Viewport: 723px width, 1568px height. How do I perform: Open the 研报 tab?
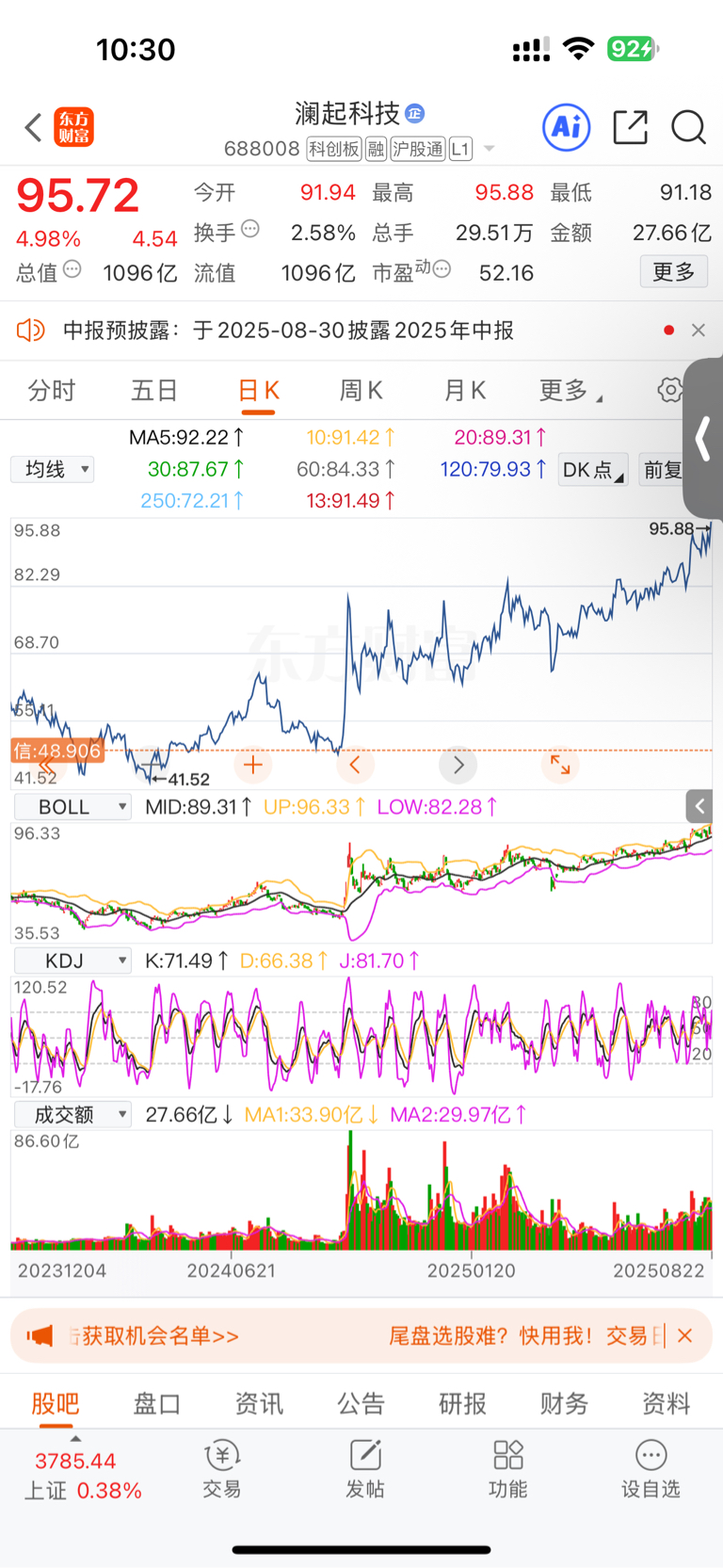click(x=463, y=1403)
